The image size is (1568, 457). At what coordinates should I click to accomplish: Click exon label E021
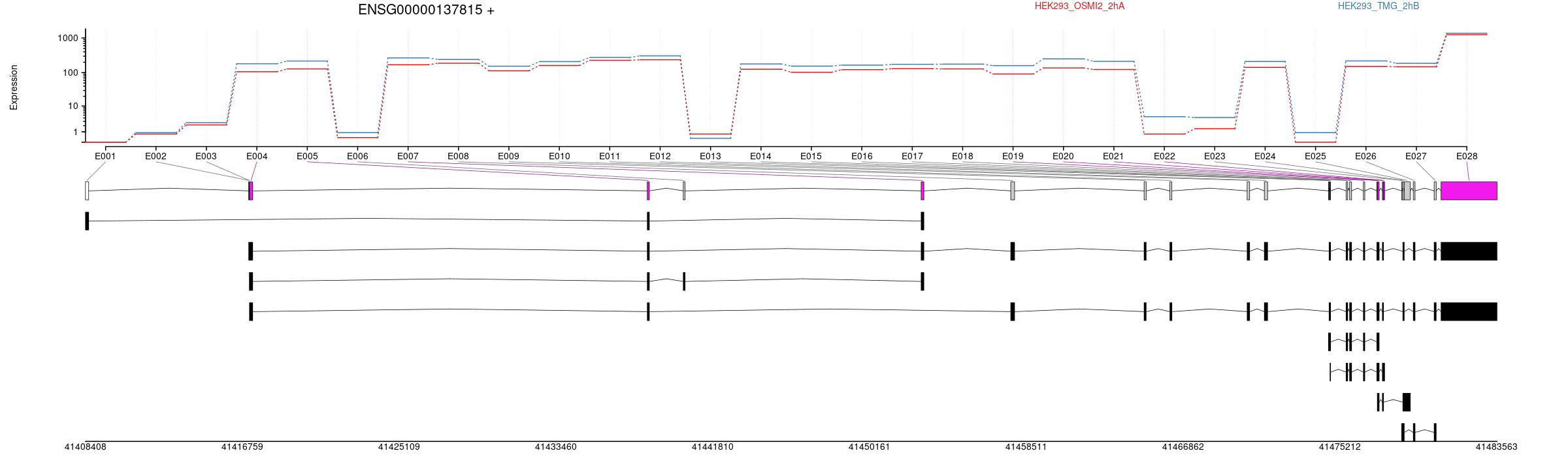(x=1113, y=156)
